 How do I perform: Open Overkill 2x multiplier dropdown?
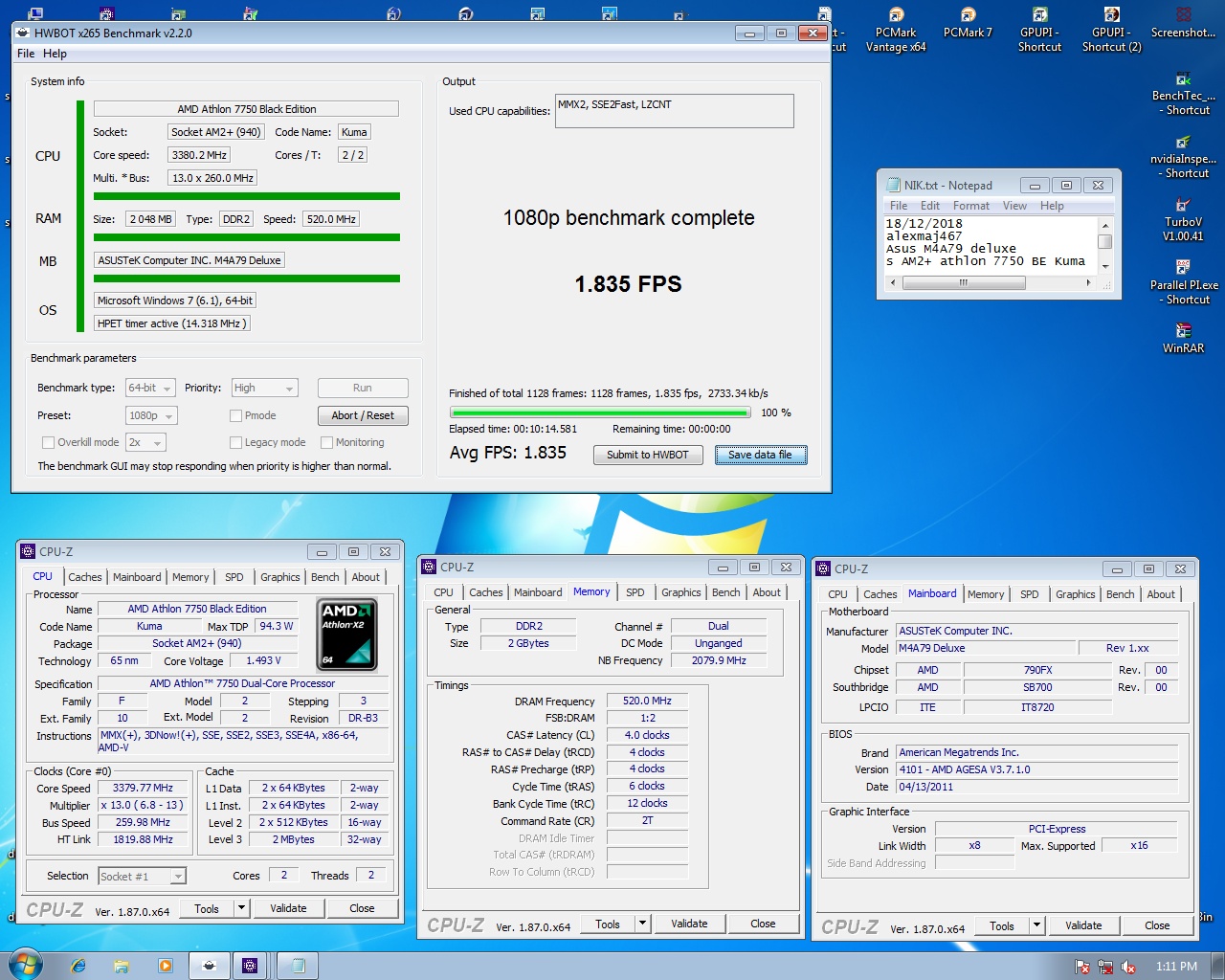pyautogui.click(x=145, y=442)
